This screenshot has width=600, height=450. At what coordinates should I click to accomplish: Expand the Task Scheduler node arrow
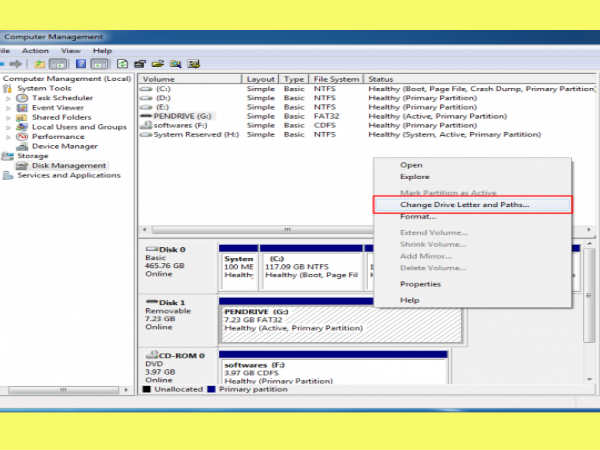8,98
